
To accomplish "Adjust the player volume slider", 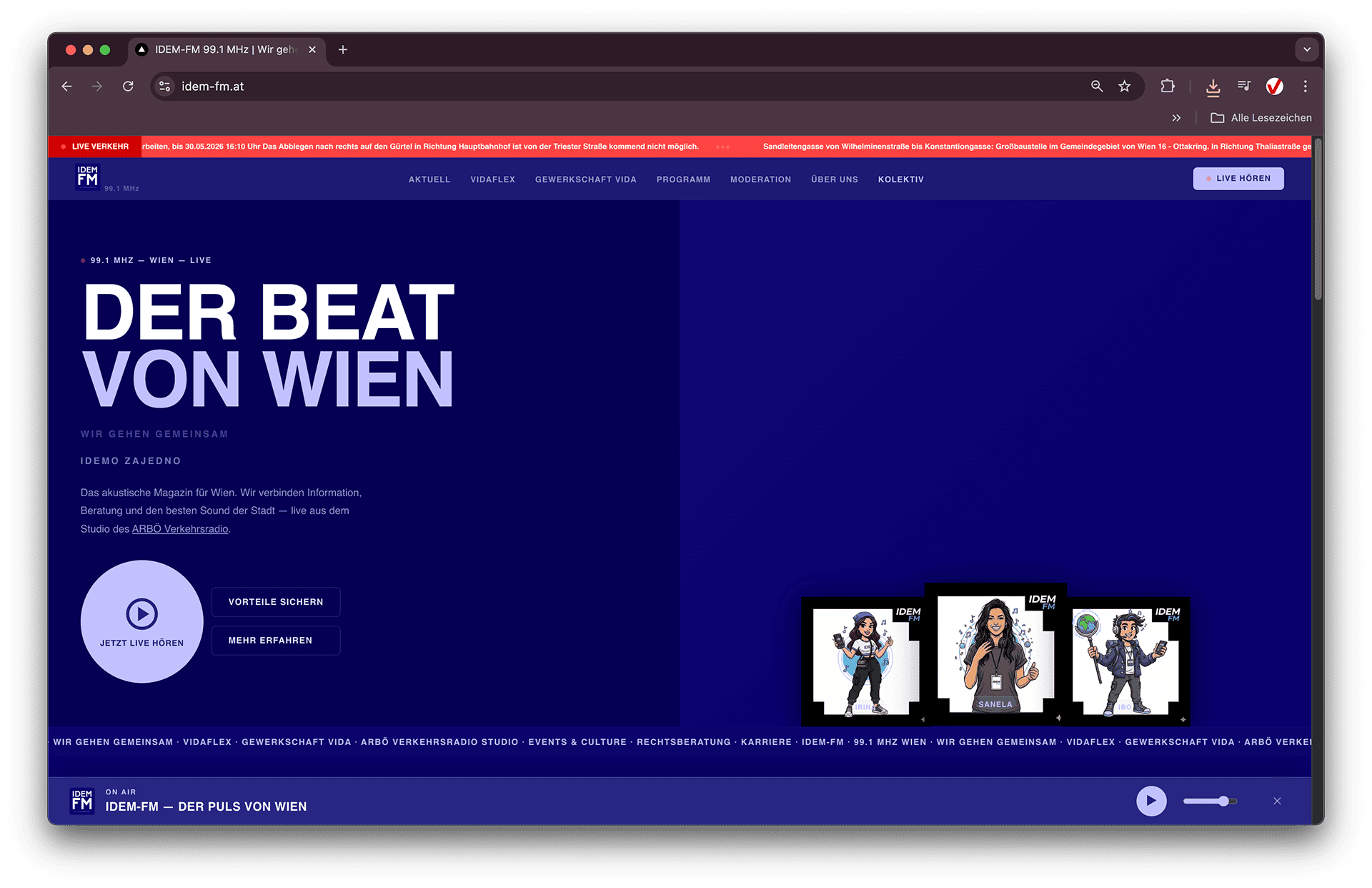I will coord(1210,801).
